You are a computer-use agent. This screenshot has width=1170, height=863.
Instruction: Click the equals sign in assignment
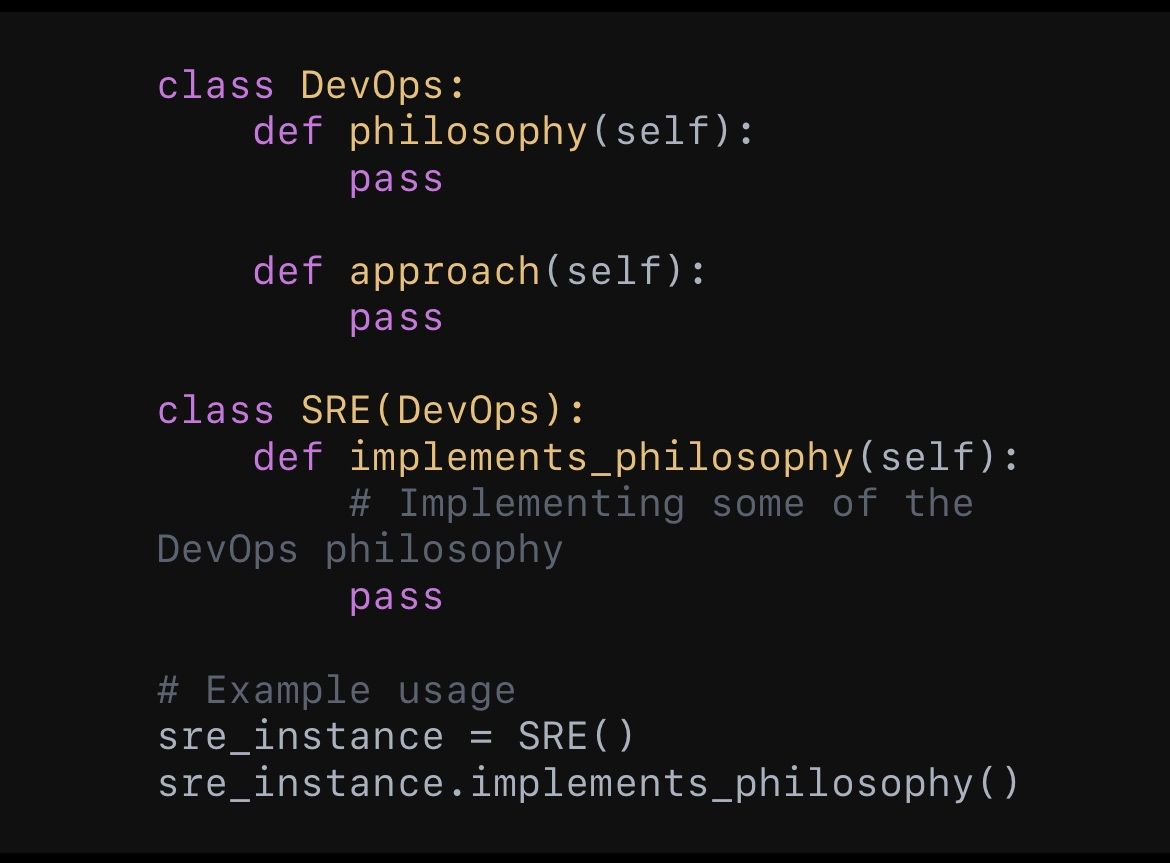pyautogui.click(x=481, y=738)
